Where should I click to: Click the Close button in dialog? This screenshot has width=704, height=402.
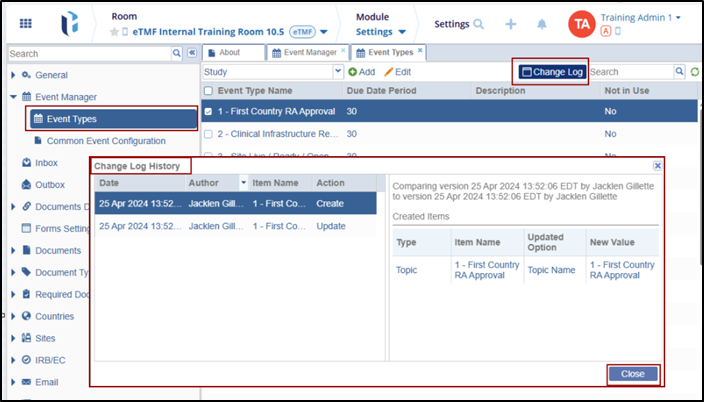pyautogui.click(x=632, y=373)
